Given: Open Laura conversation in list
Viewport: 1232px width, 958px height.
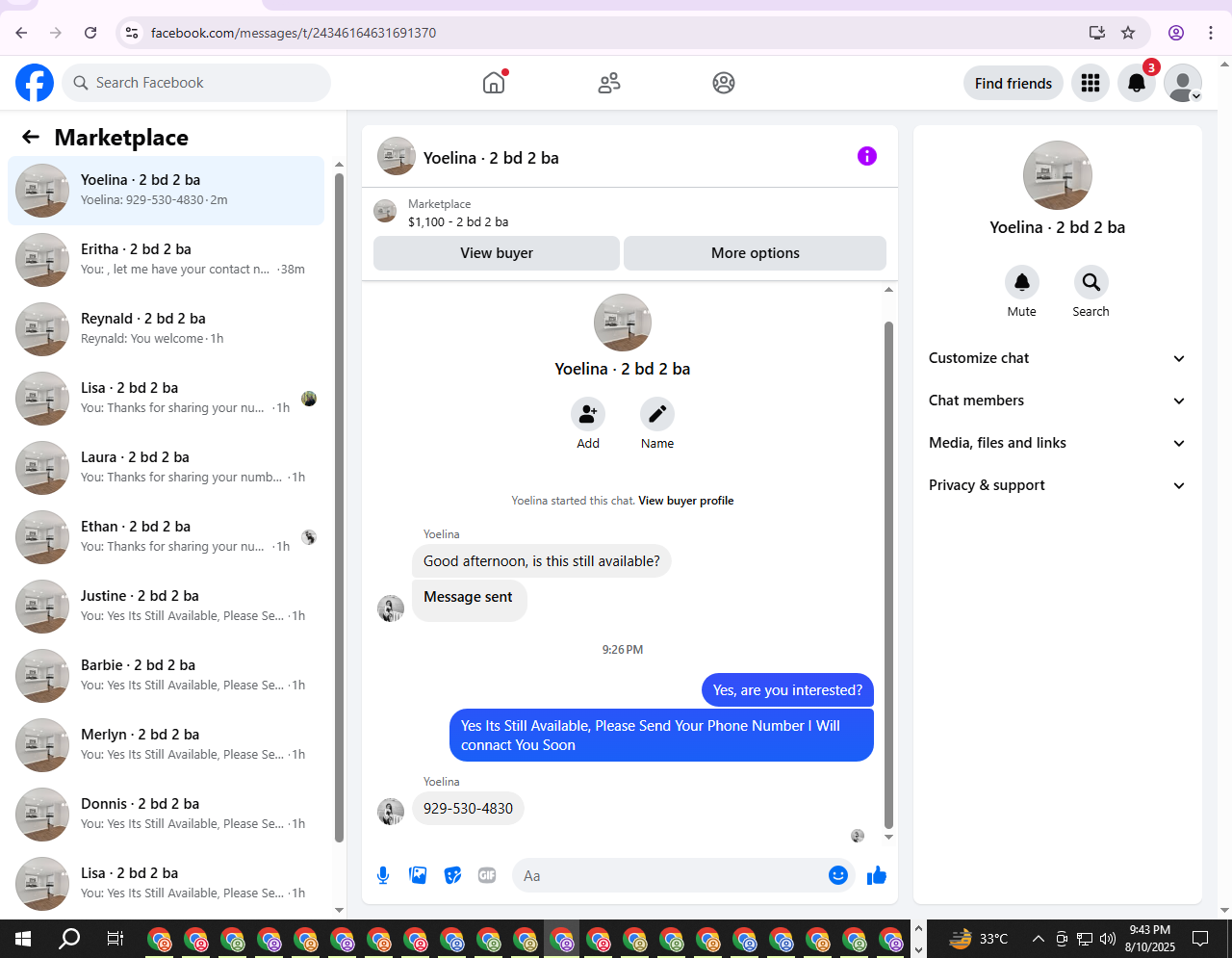Looking at the screenshot, I should pyautogui.click(x=167, y=468).
